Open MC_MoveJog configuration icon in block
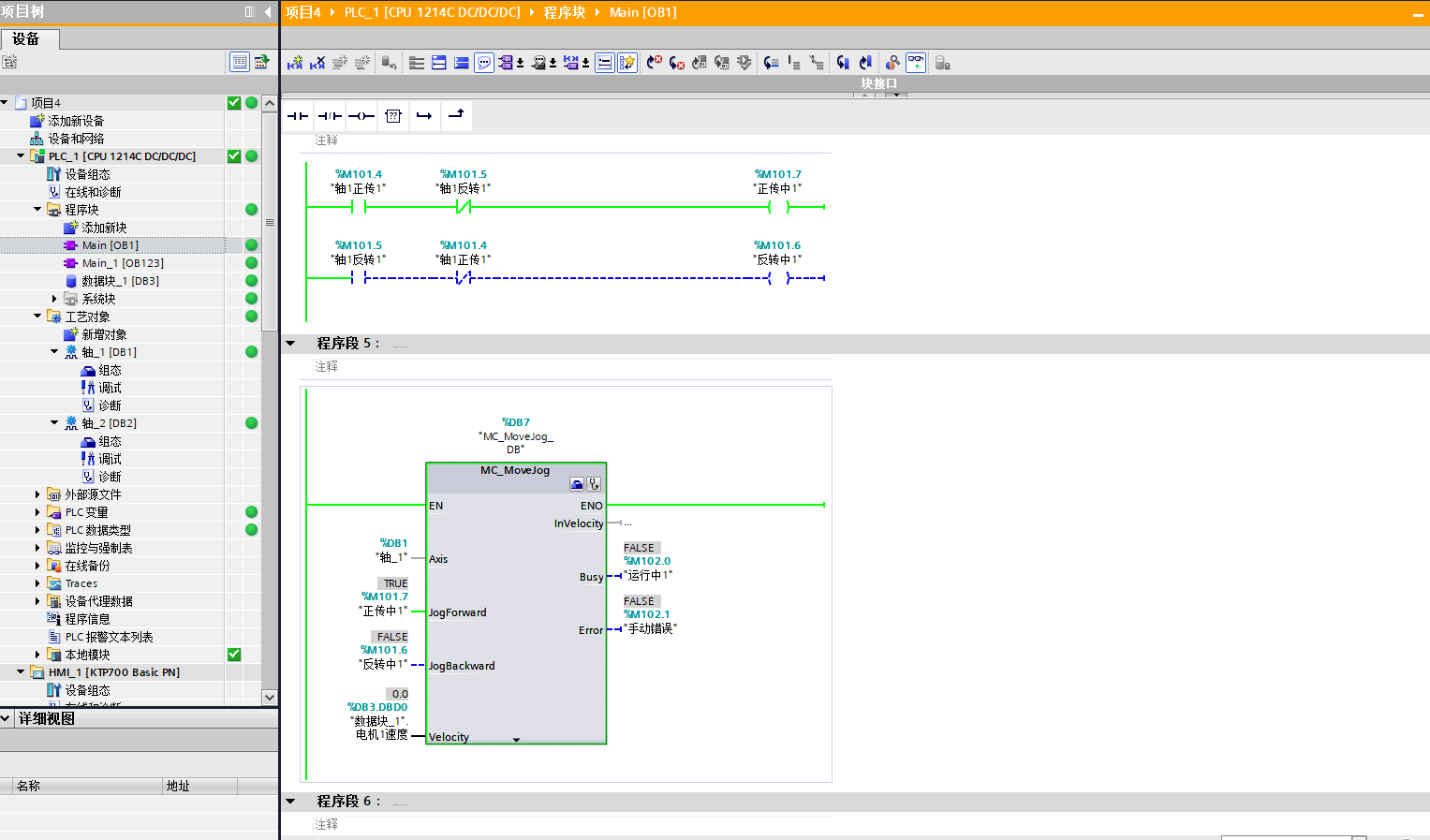Screen dimensions: 1430x840 click(577, 484)
